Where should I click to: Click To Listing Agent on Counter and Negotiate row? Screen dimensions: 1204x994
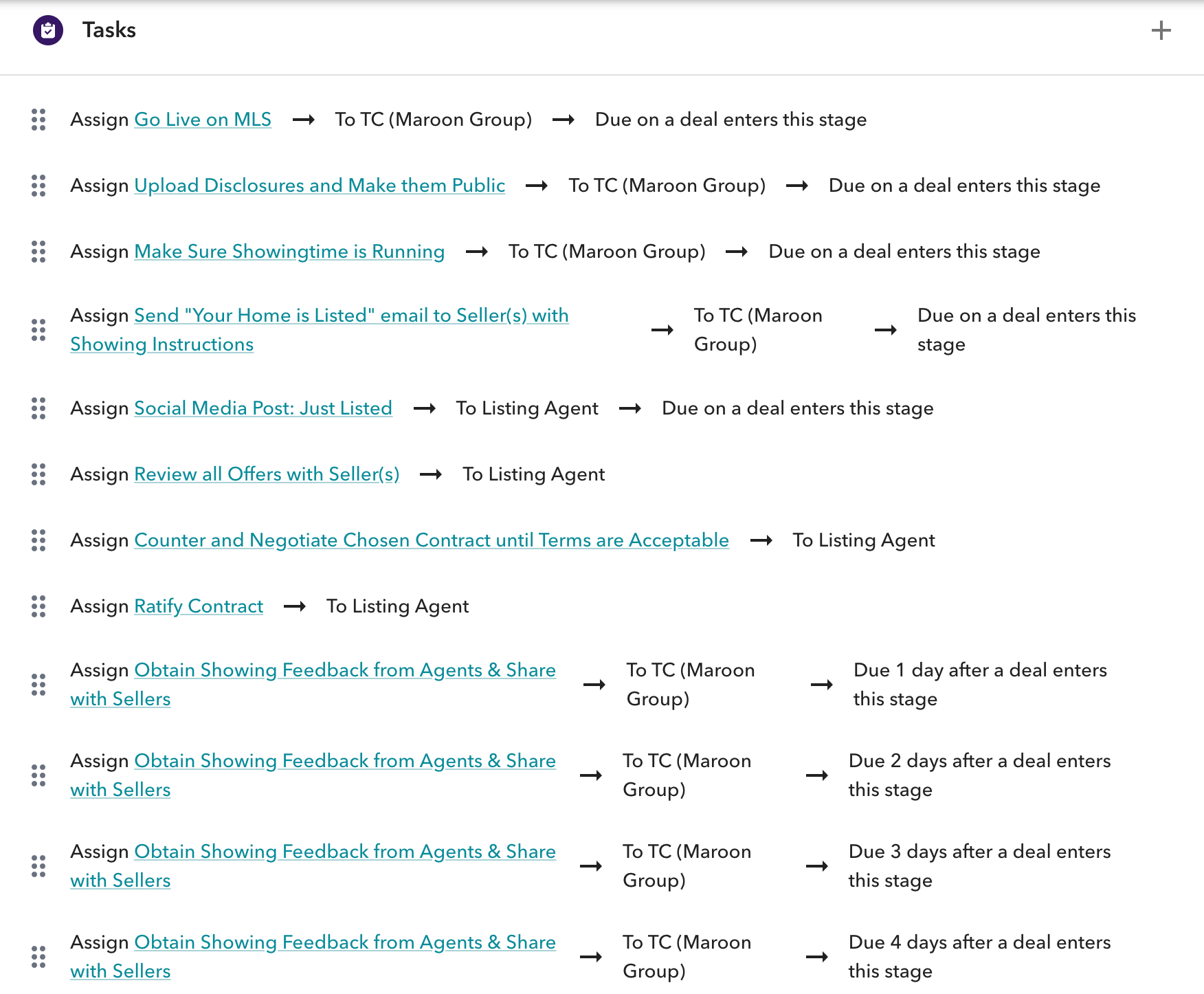coord(864,540)
